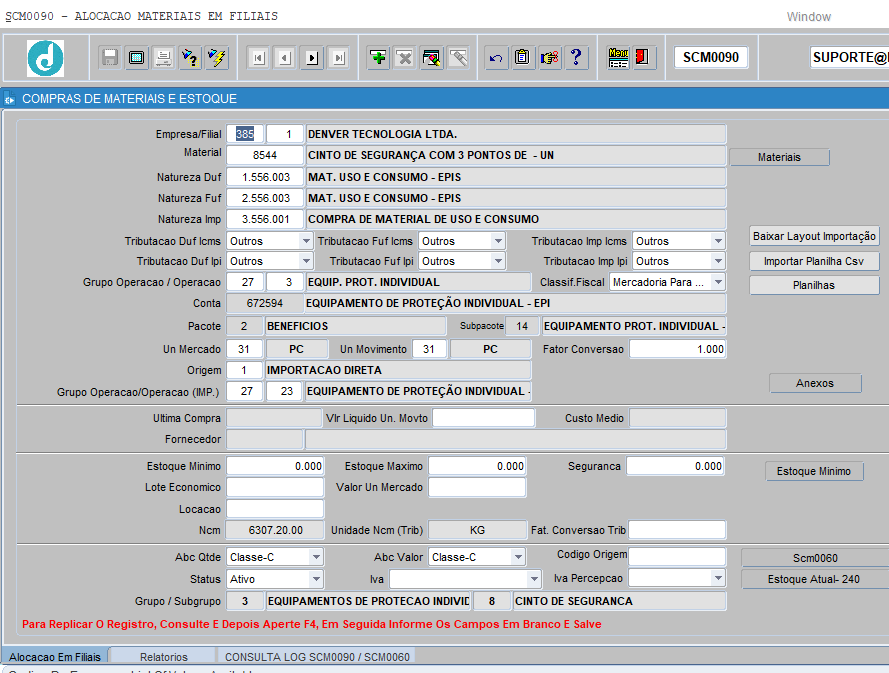This screenshot has height=673, width=889.
Task: Delete record with X icon
Action: tap(405, 58)
